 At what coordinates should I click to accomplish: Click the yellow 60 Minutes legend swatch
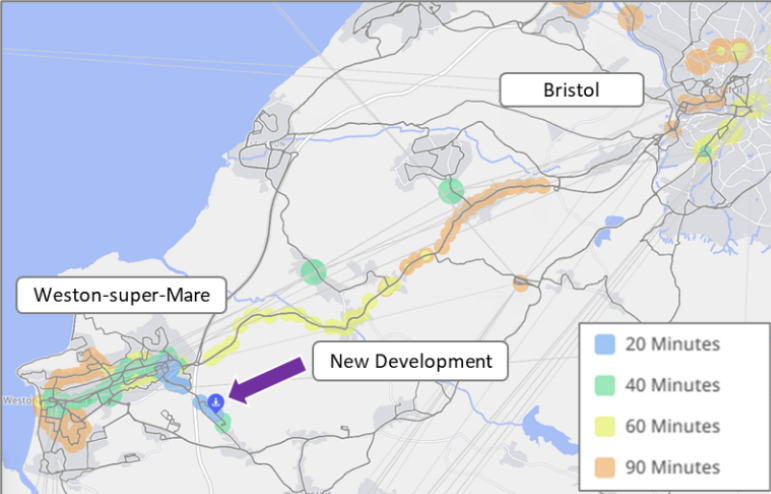[602, 426]
